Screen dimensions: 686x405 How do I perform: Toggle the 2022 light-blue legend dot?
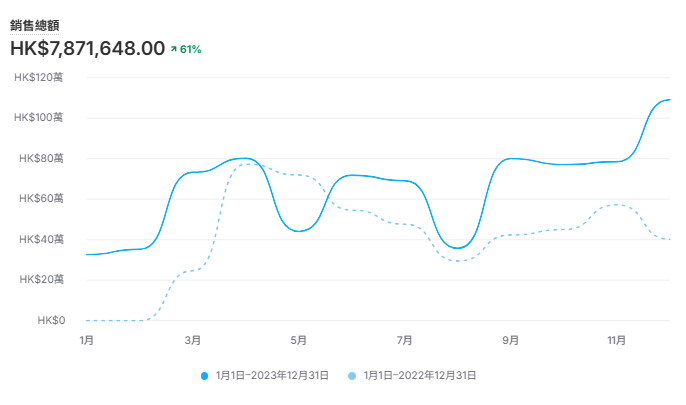tap(352, 376)
